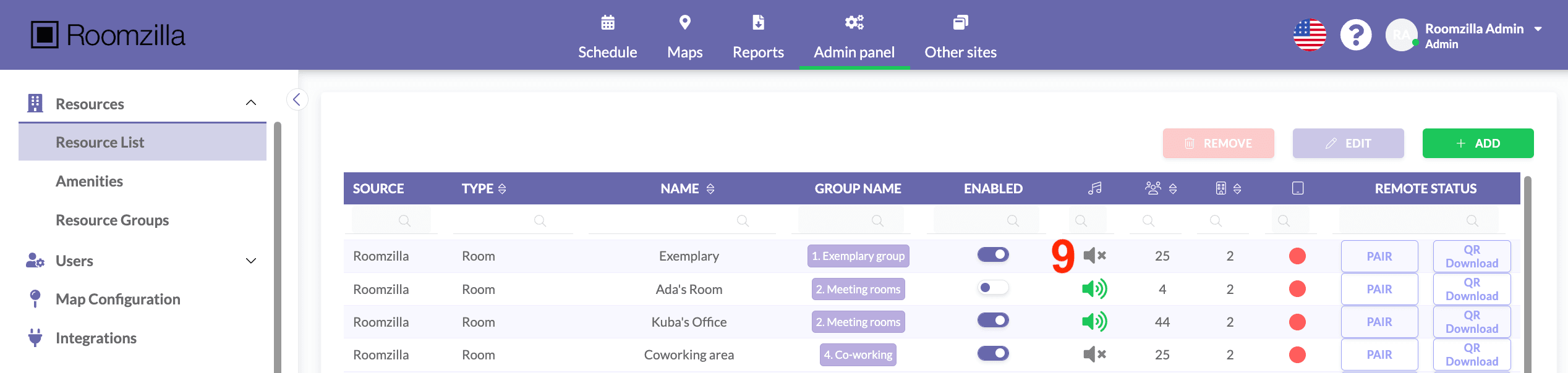1568x373 pixels.
Task: Enable the Ada's Room toggle
Action: click(x=993, y=288)
